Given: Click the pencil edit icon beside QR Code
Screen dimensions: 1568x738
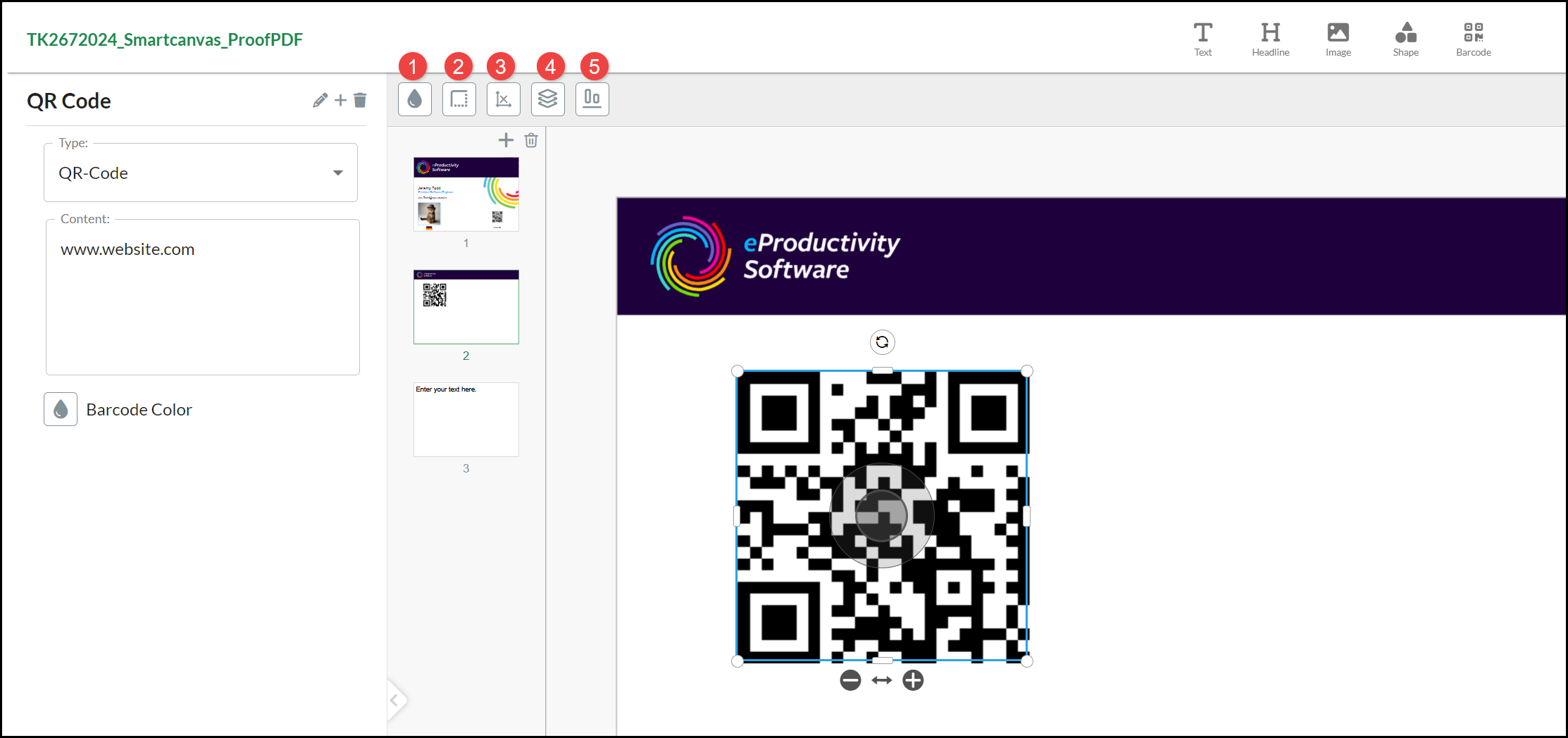Looking at the screenshot, I should (x=320, y=101).
